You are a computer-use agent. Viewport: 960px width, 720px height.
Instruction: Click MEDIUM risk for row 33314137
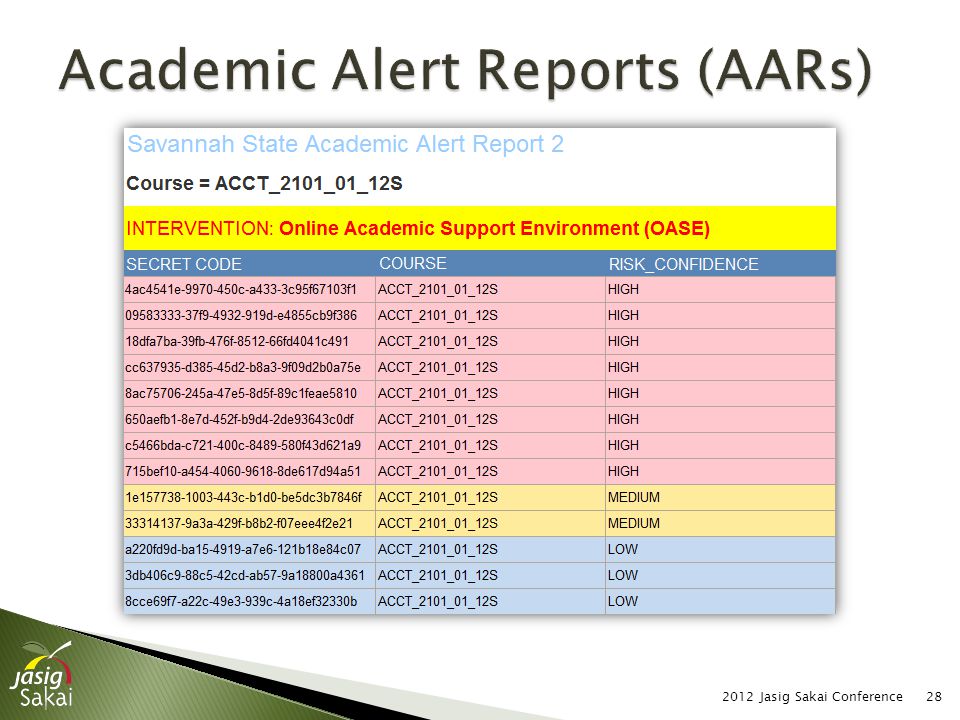pos(634,523)
